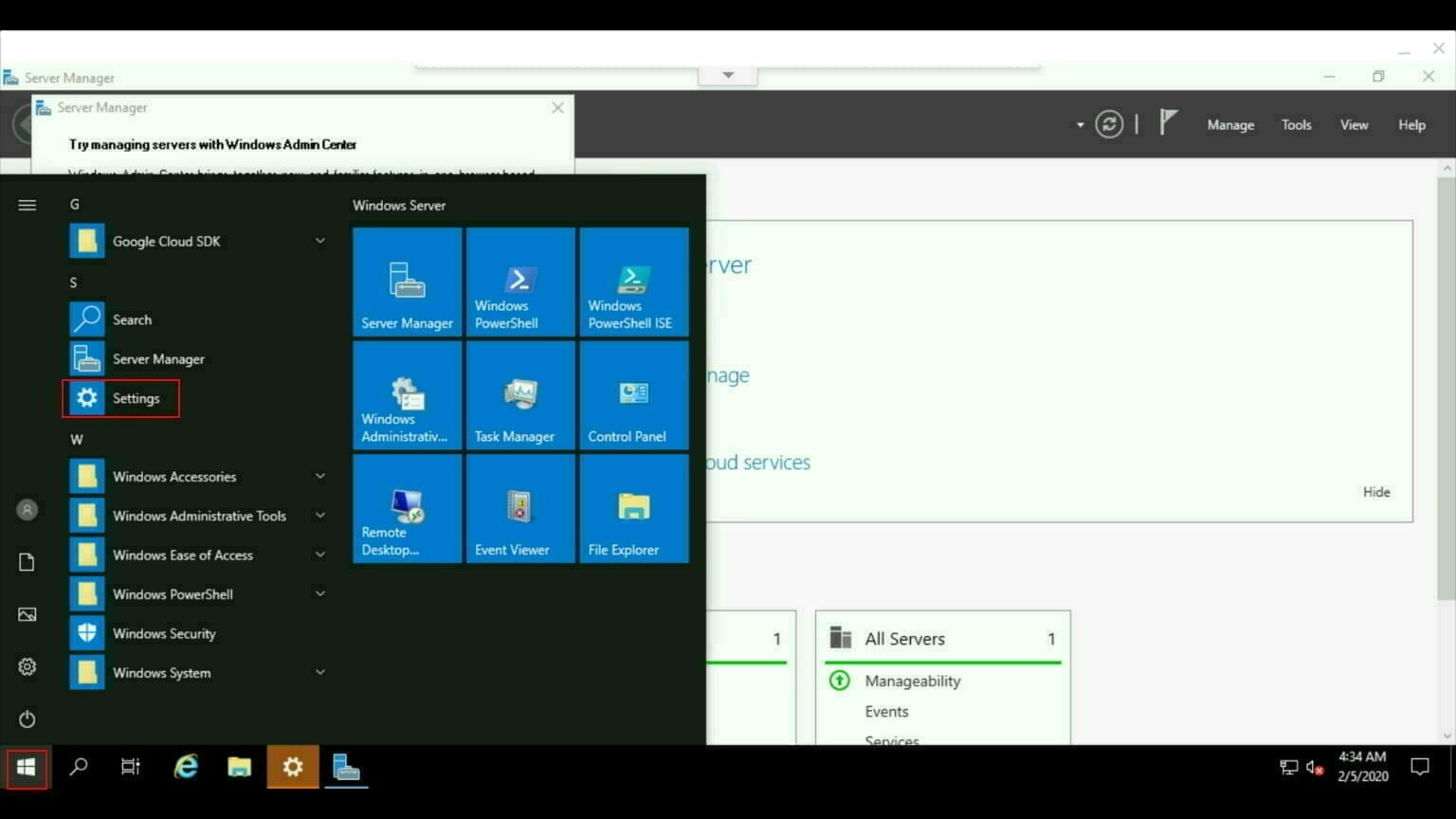Switch to Server Manager on the taskbar

click(x=346, y=767)
